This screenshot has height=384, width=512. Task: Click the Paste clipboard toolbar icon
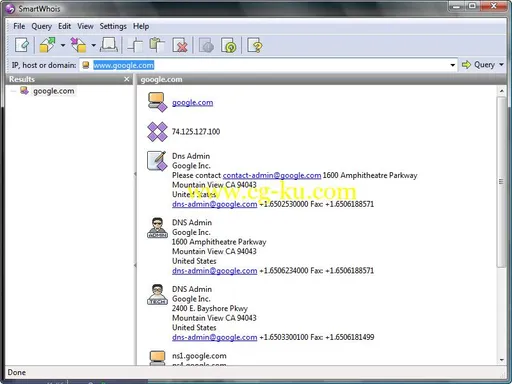click(x=157, y=45)
